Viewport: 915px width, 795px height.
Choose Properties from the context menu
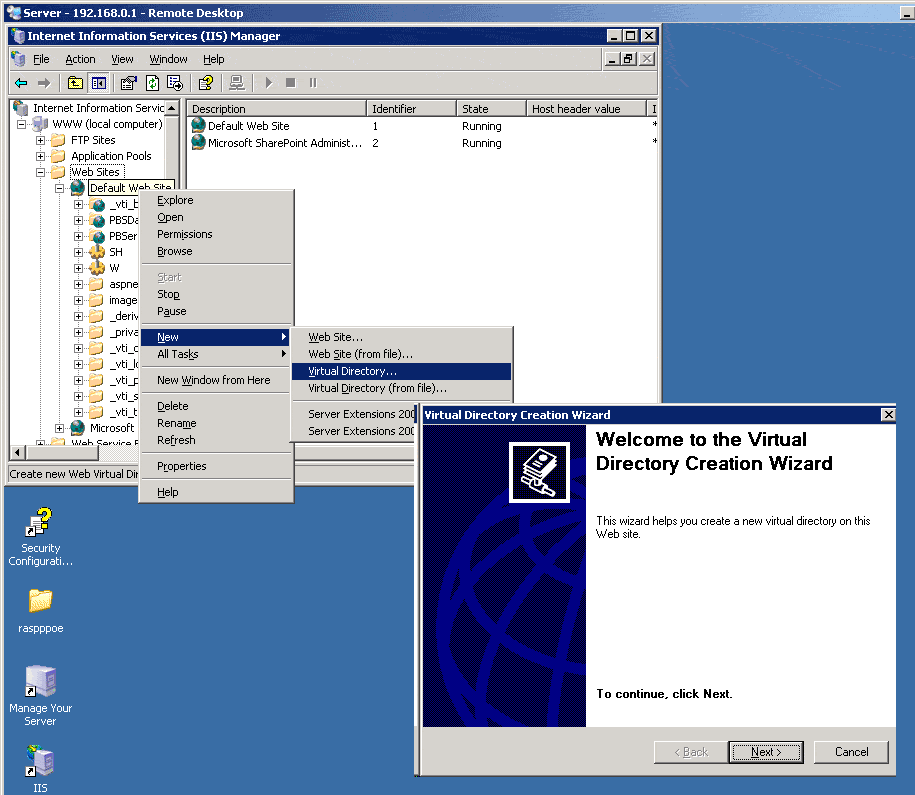(x=216, y=466)
